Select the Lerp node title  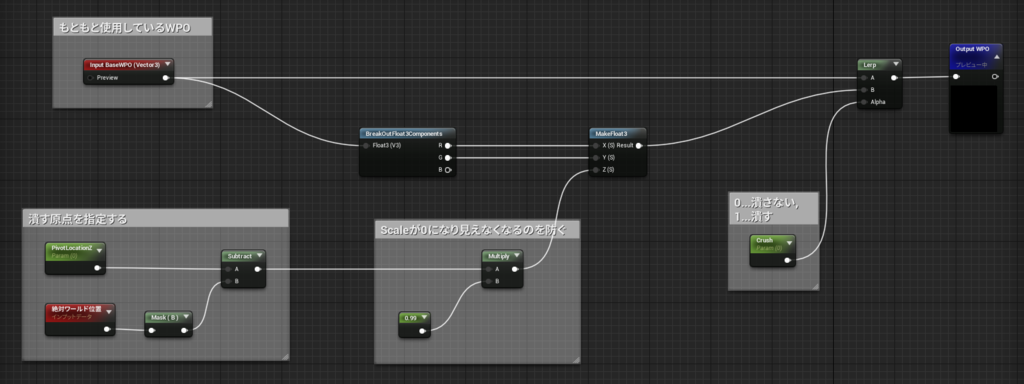(x=870, y=65)
